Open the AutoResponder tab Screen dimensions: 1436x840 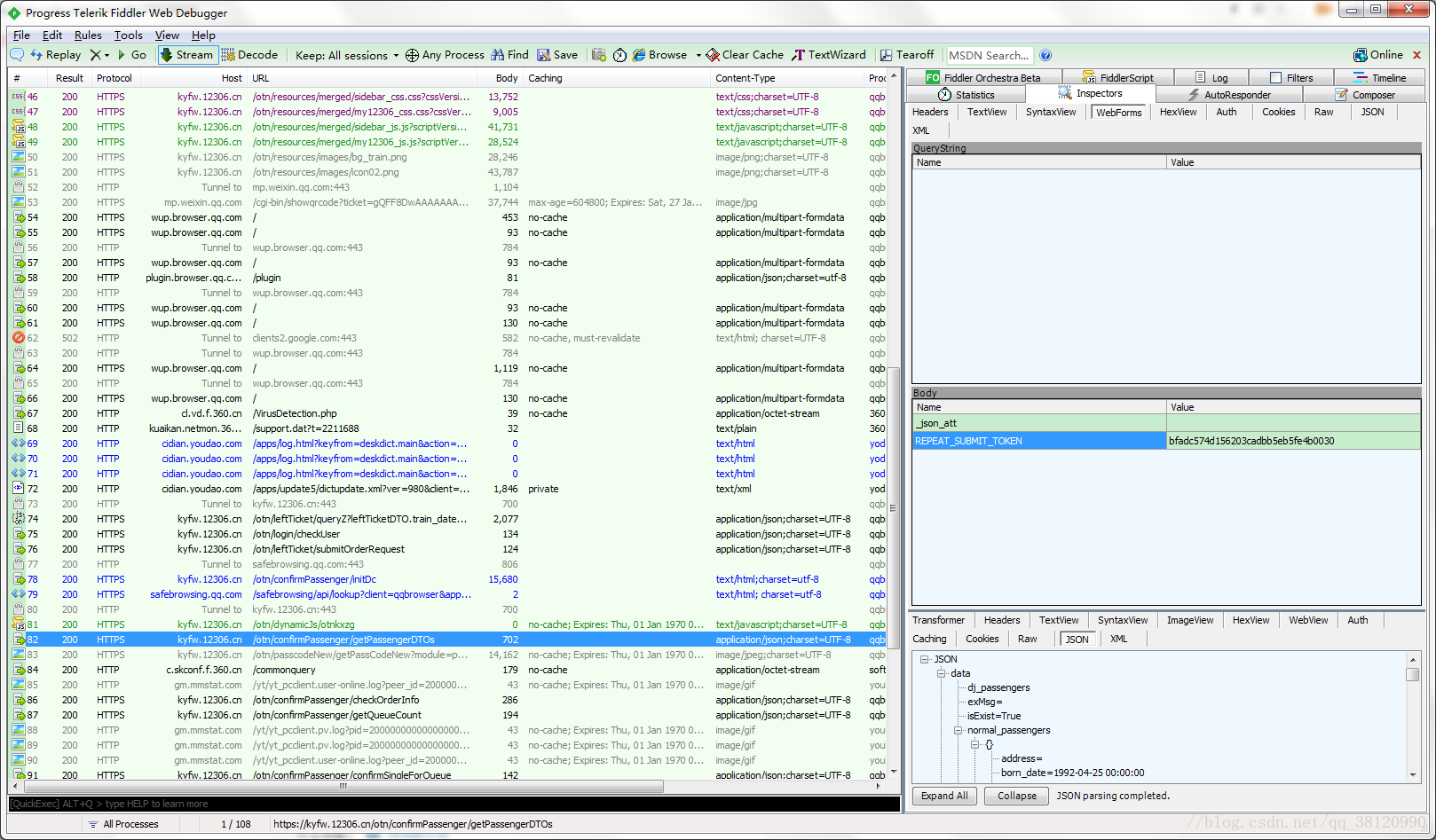(1229, 95)
